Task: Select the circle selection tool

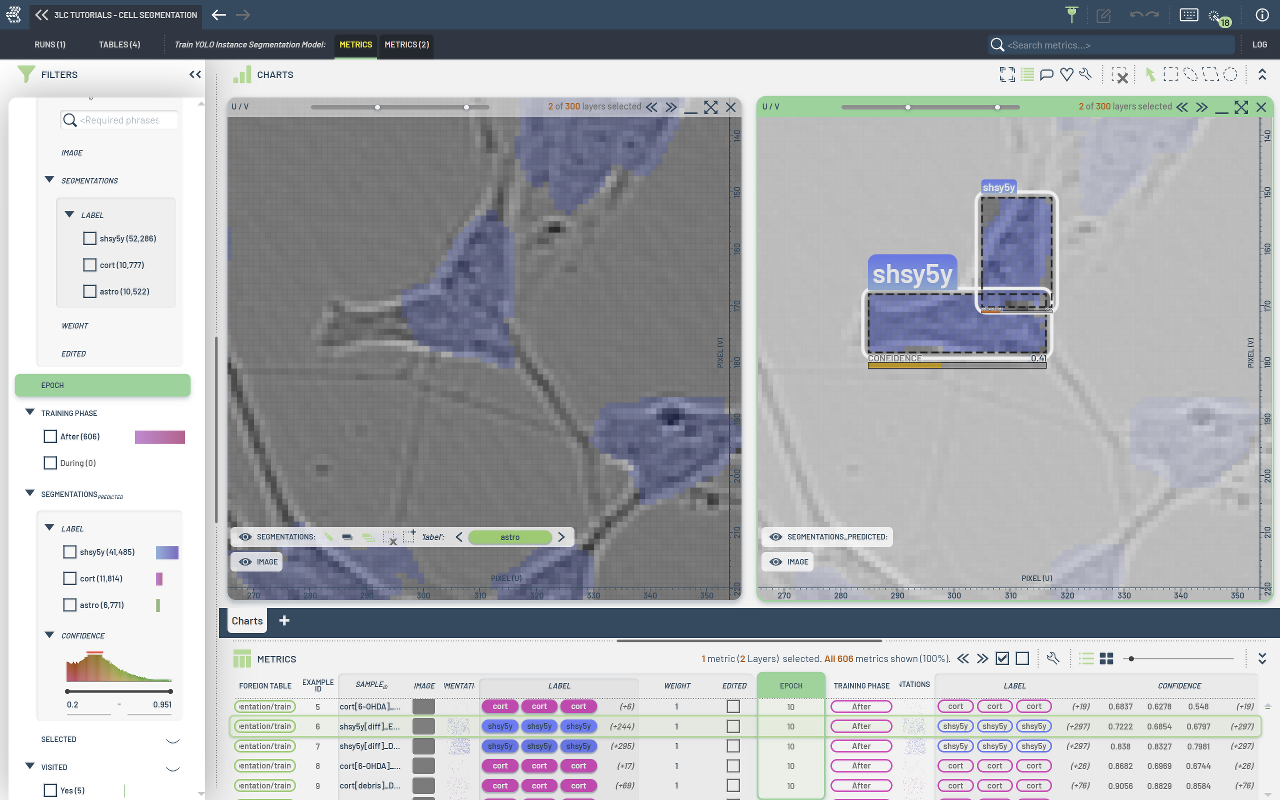Action: tap(1231, 75)
